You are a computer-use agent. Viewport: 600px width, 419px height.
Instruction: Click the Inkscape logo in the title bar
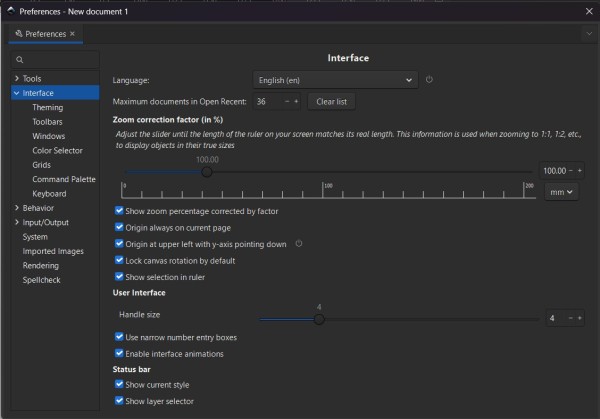11,11
